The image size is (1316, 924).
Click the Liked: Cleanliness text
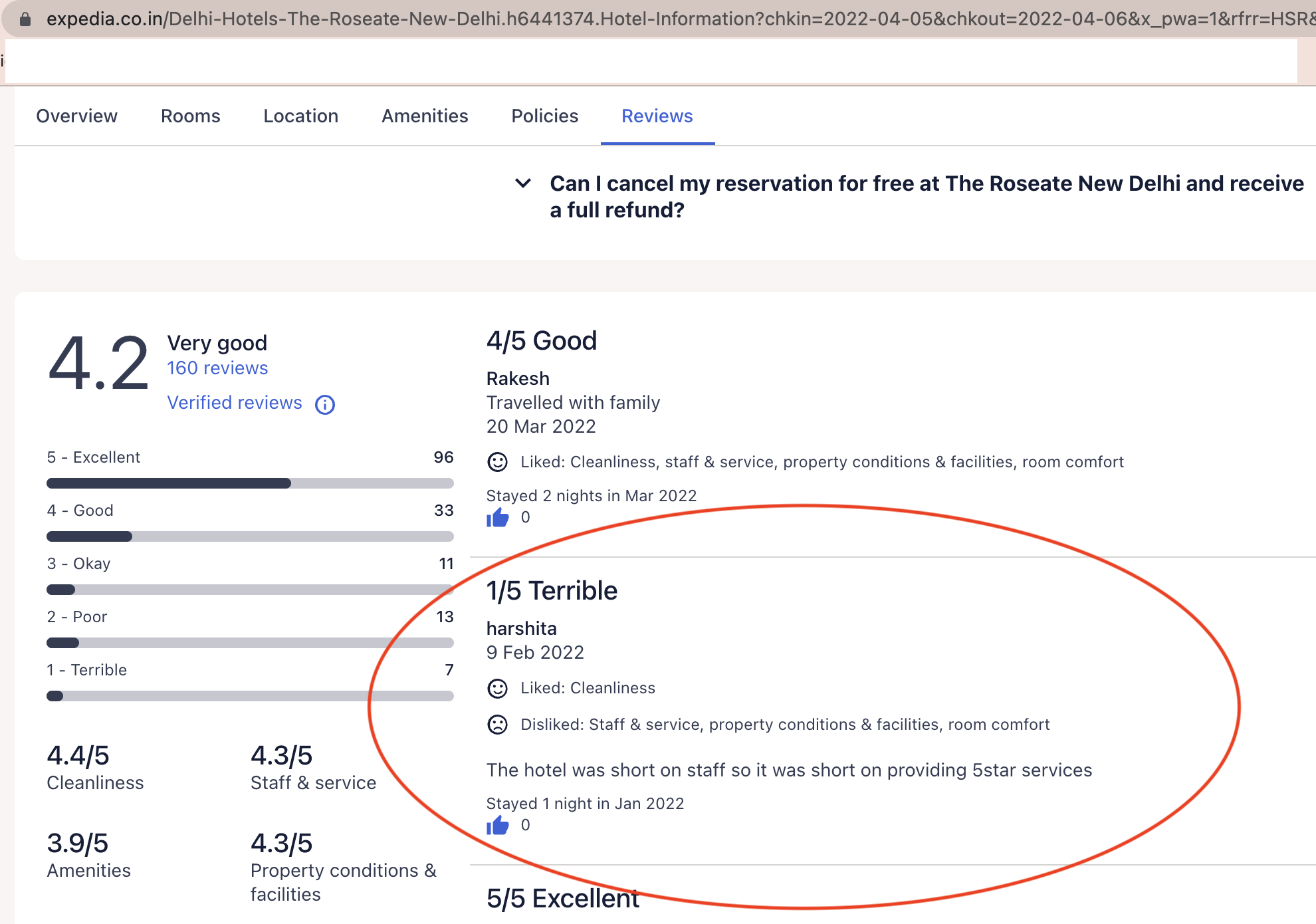[588, 688]
